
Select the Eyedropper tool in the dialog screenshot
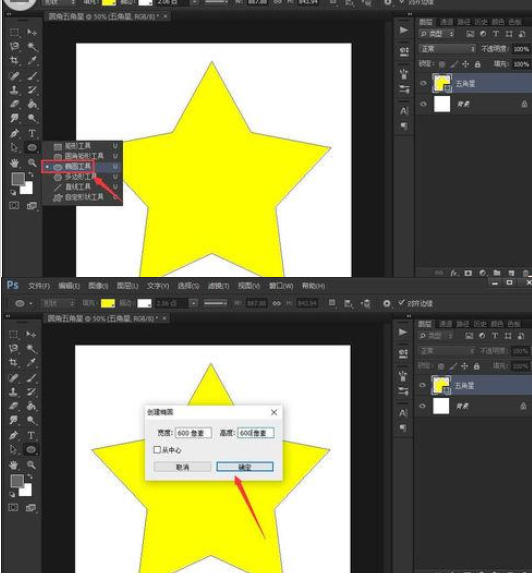(31, 362)
